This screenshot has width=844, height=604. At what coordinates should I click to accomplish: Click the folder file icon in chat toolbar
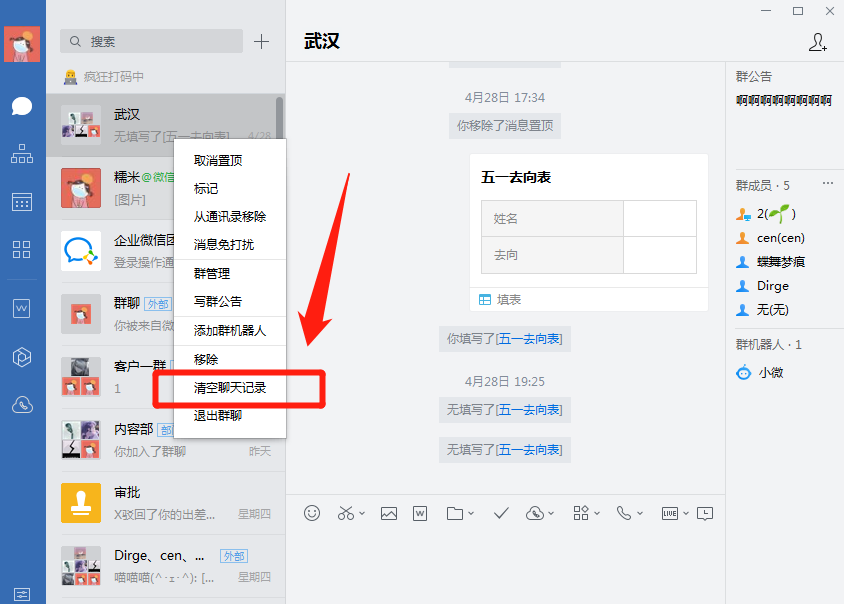(455, 514)
